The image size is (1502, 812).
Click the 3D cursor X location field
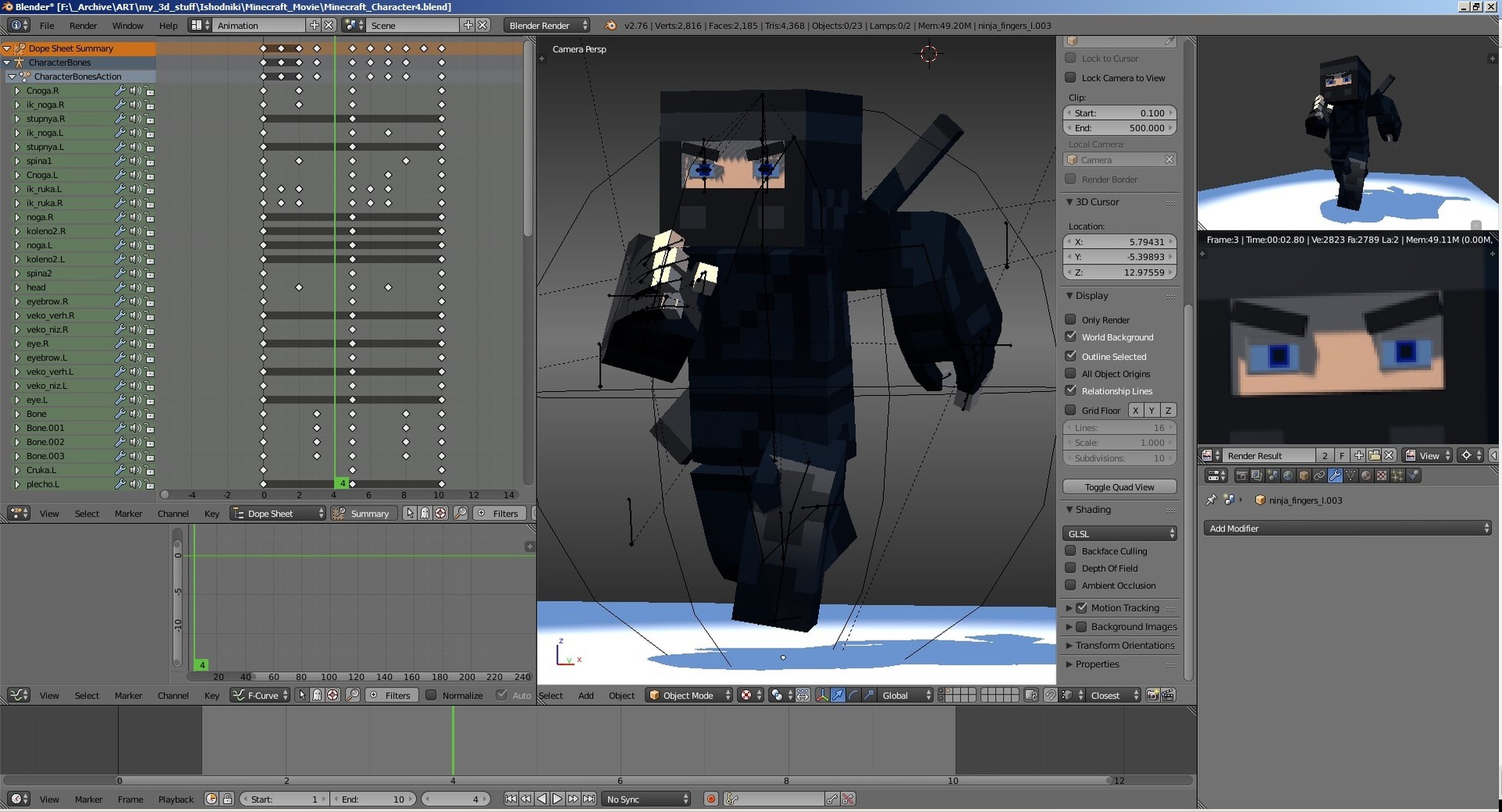(x=1119, y=242)
